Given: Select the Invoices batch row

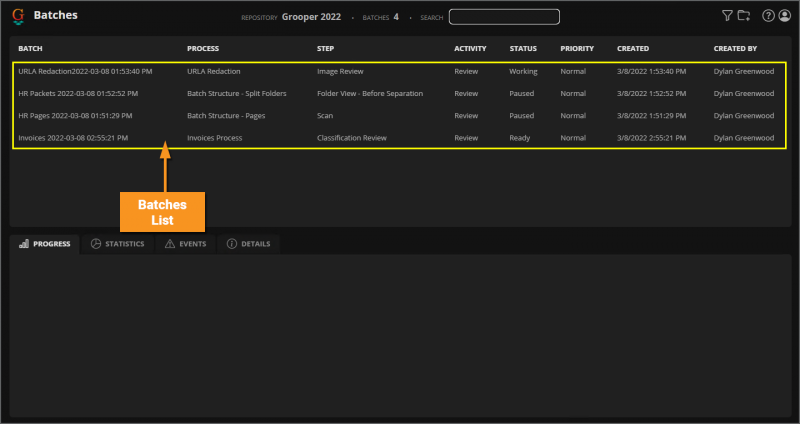Looking at the screenshot, I should 73,137.
